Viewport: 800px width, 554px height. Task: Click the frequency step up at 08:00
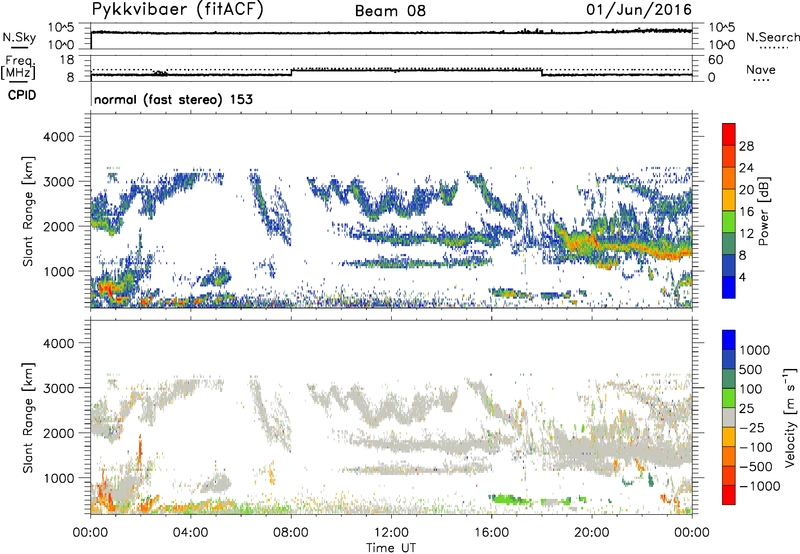[x=291, y=72]
